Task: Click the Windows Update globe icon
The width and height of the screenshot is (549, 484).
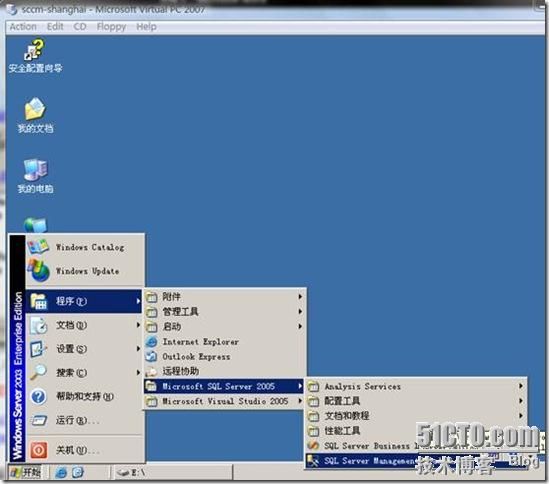Action: pos(39,270)
